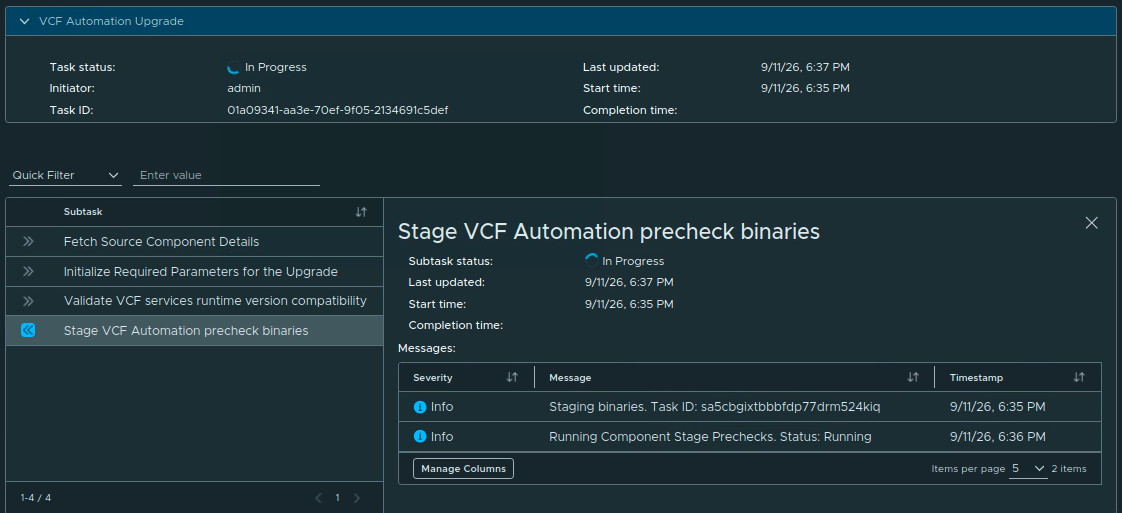Click the Subtask column header

83,212
